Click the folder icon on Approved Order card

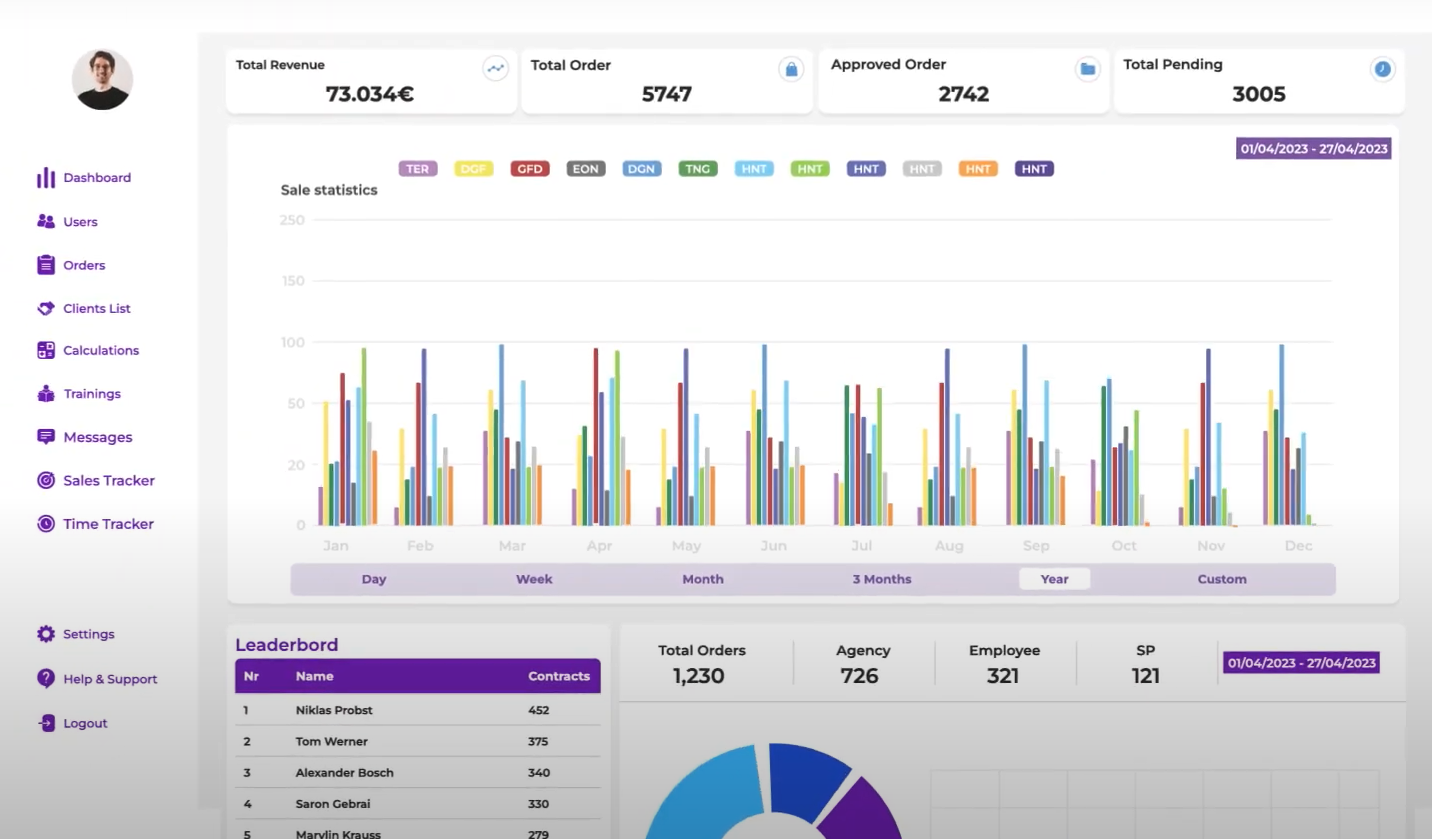click(x=1087, y=69)
